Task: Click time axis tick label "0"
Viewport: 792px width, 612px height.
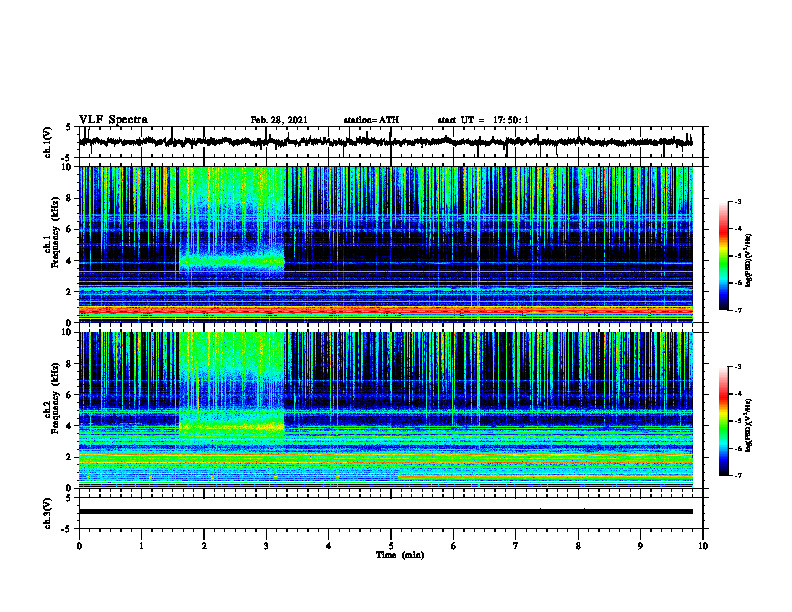Action: click(x=79, y=546)
